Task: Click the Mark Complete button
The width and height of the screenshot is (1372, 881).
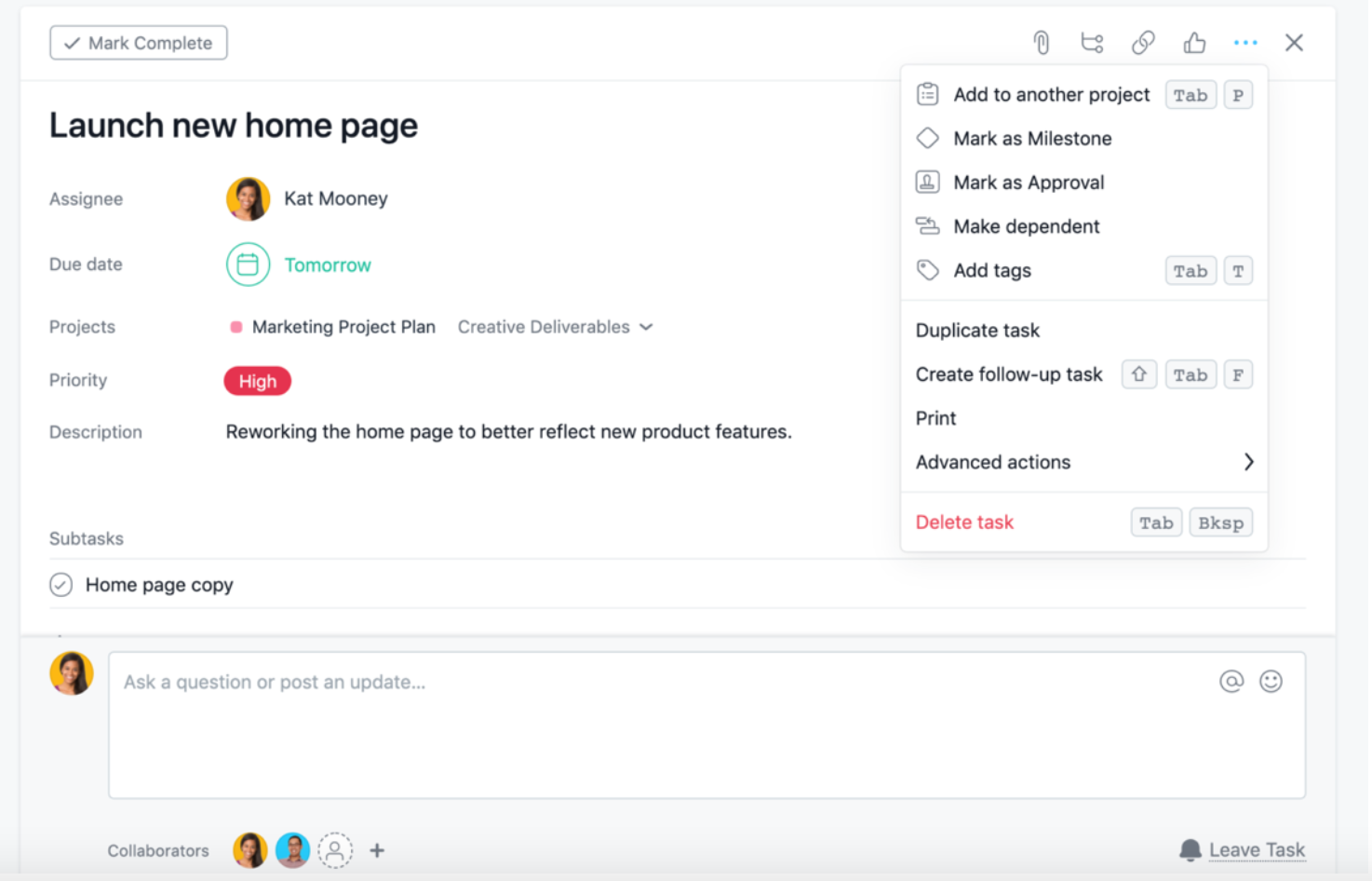Action: (139, 43)
